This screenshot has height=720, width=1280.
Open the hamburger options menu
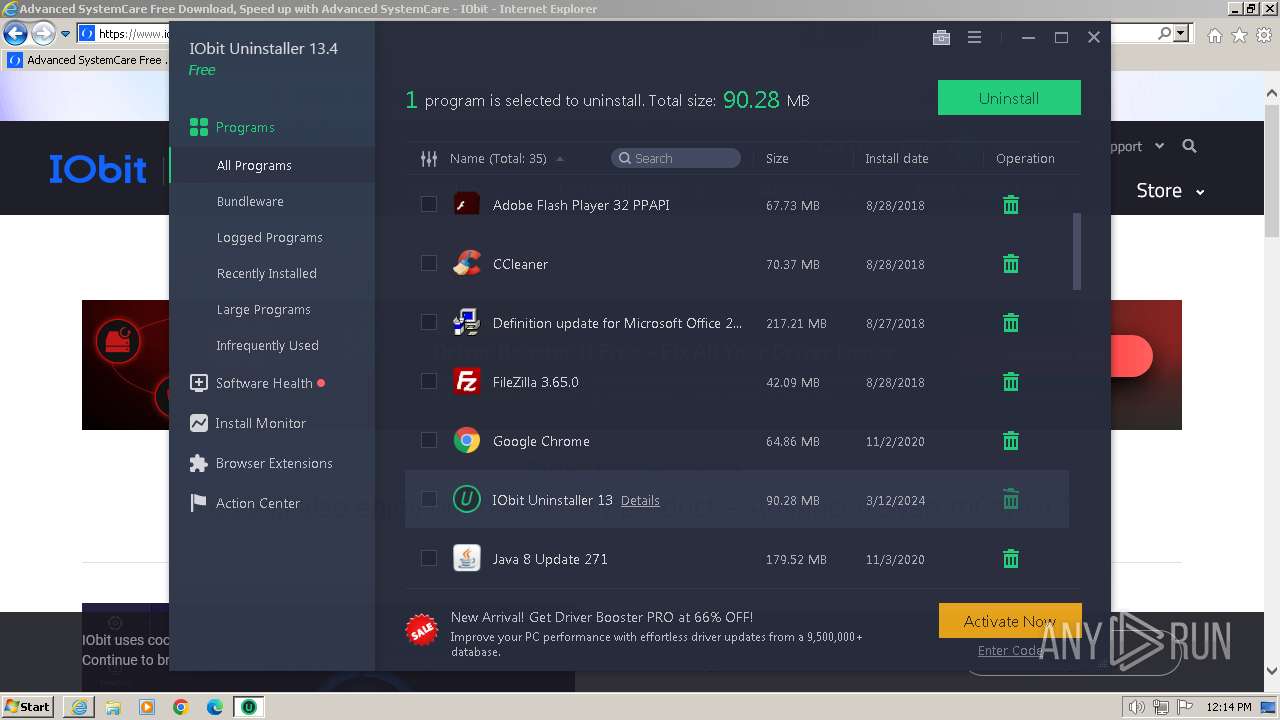pos(974,37)
